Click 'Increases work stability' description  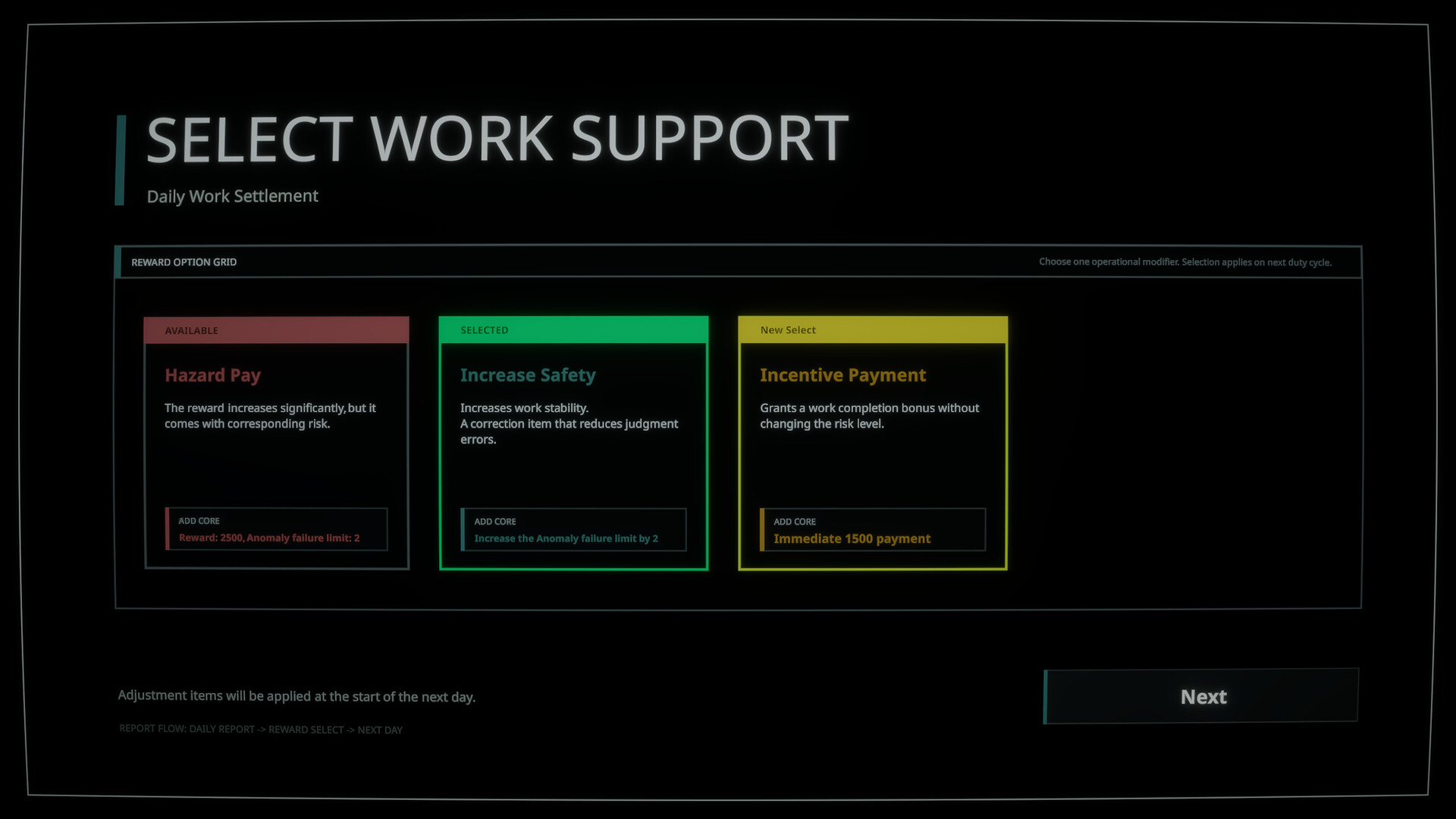(x=570, y=424)
